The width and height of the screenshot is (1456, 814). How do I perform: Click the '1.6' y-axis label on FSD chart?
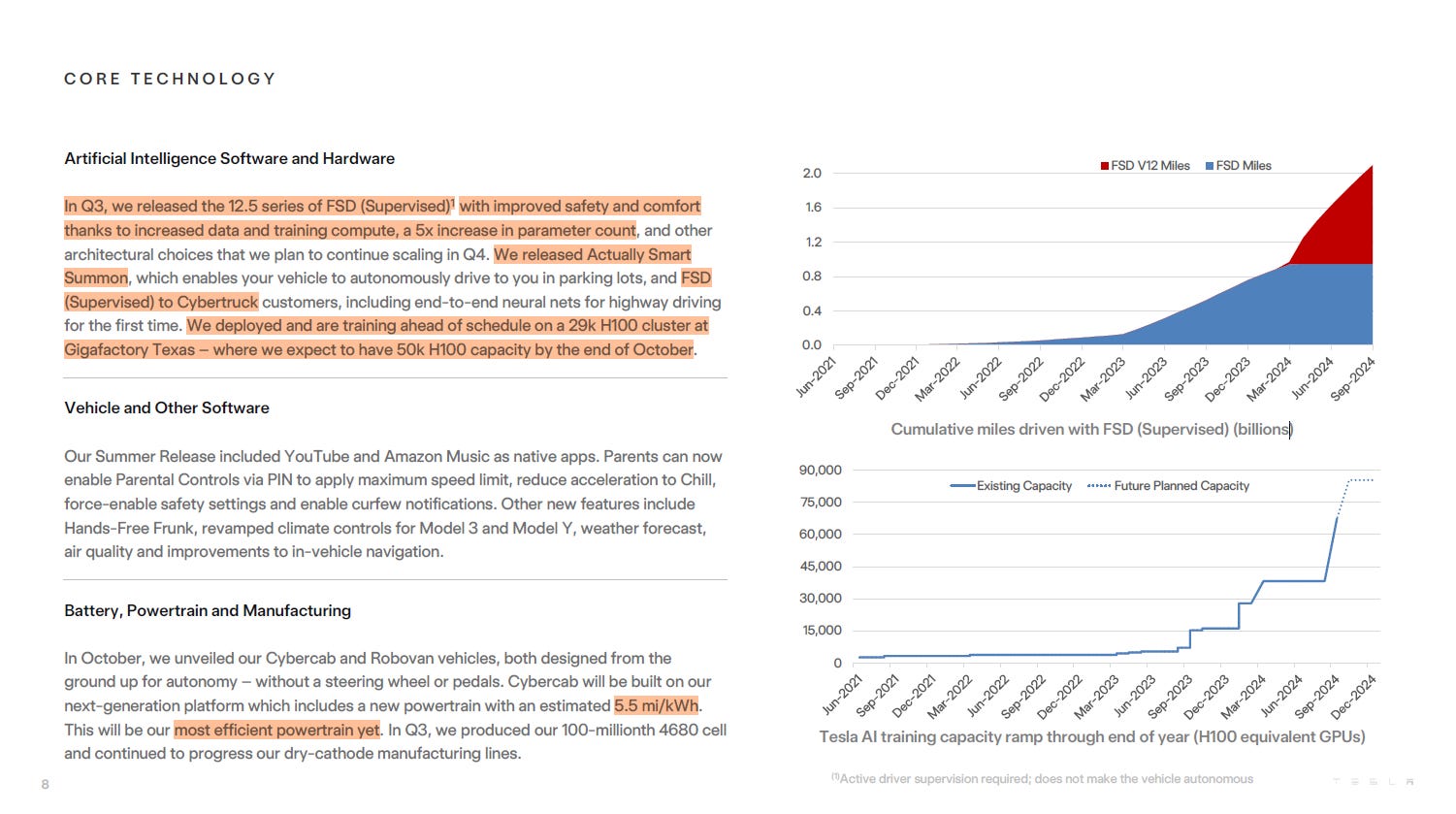pos(812,208)
